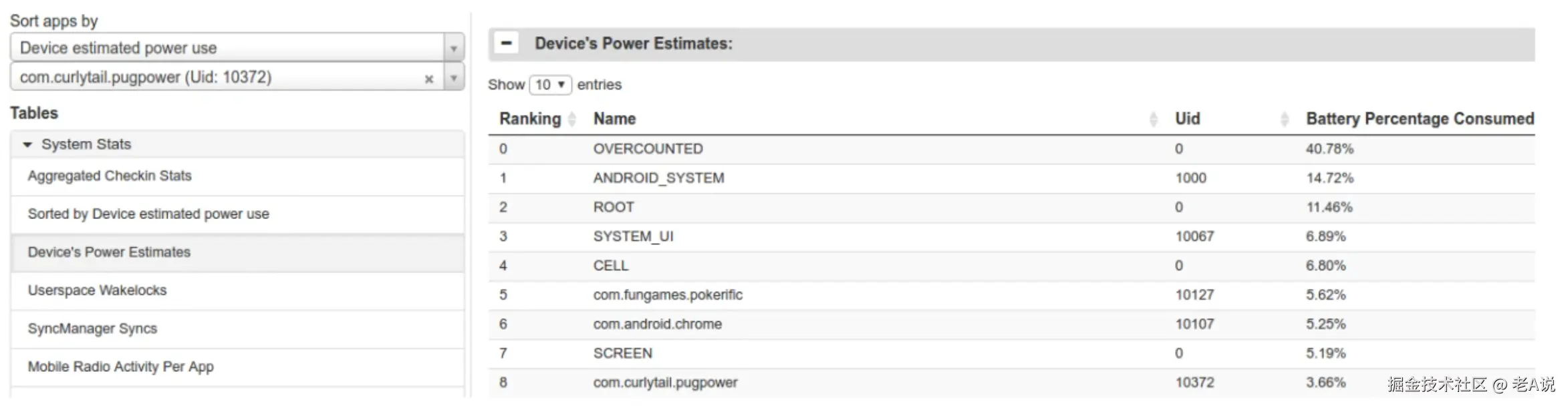Screen dimensions: 1568x406
Task: Open the app selection dropdown arrow
Action: [x=454, y=77]
